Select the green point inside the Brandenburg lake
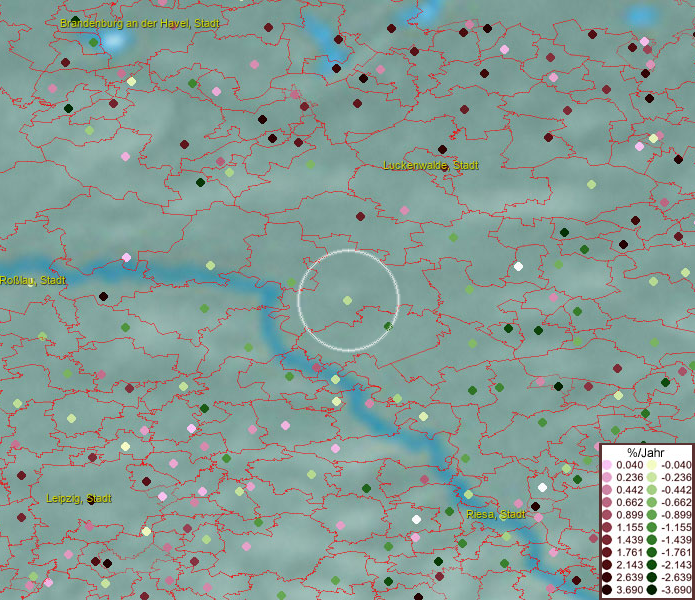The width and height of the screenshot is (695, 600). tap(93, 43)
